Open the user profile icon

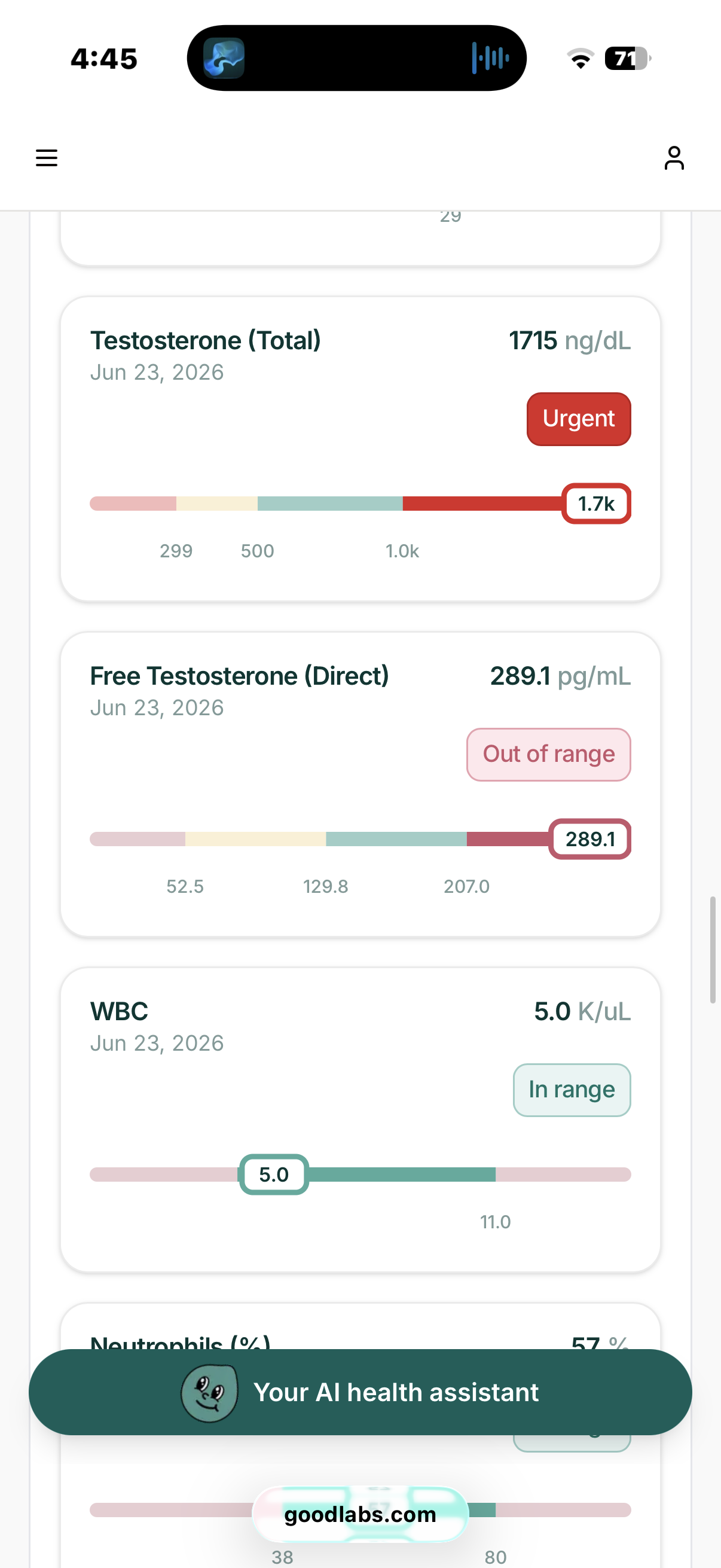pyautogui.click(x=674, y=158)
